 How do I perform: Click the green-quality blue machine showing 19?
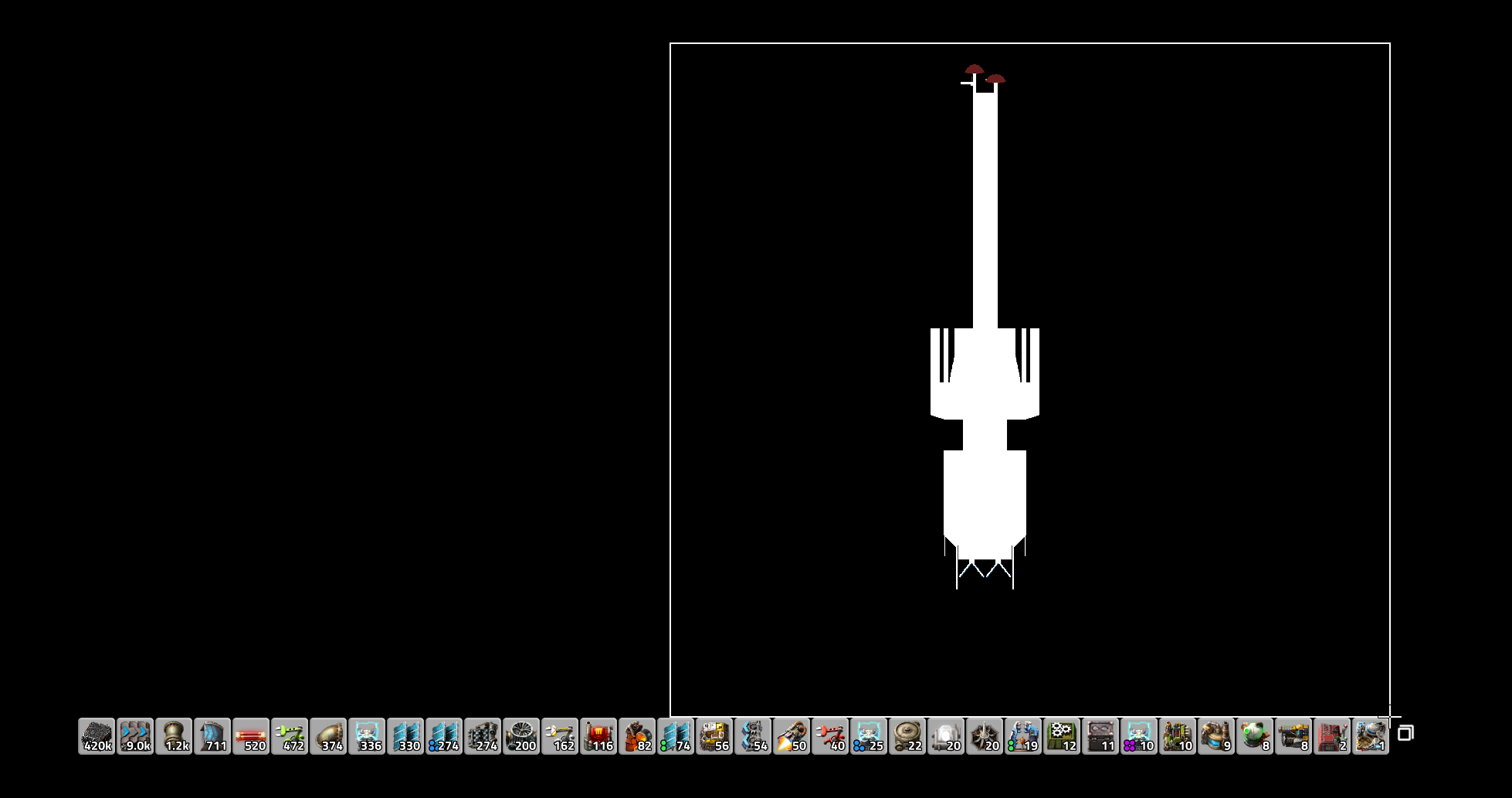click(x=1023, y=736)
